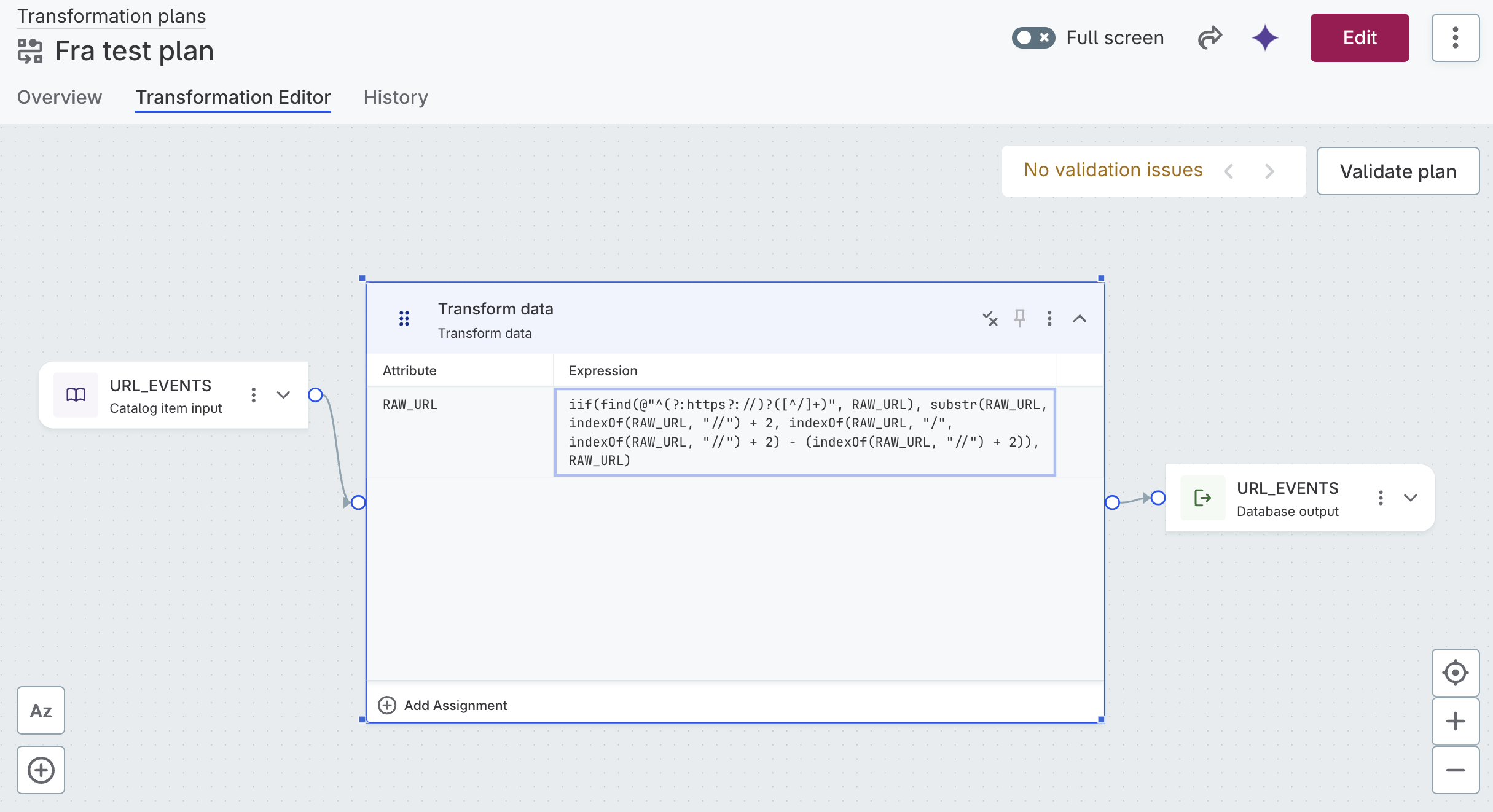The image size is (1493, 812).
Task: Zoom in with the plus icon
Action: 1455,721
